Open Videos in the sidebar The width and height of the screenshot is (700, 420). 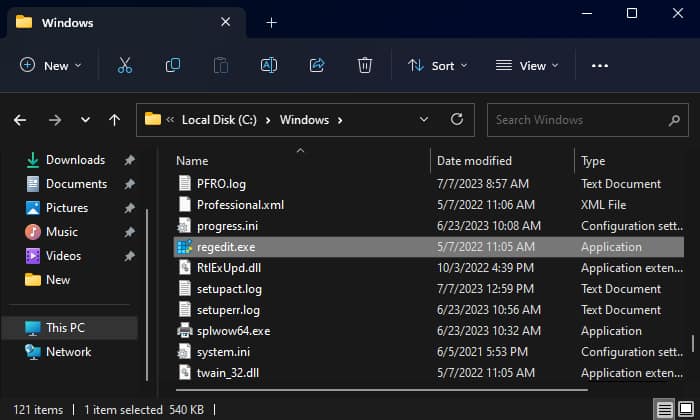[63, 256]
